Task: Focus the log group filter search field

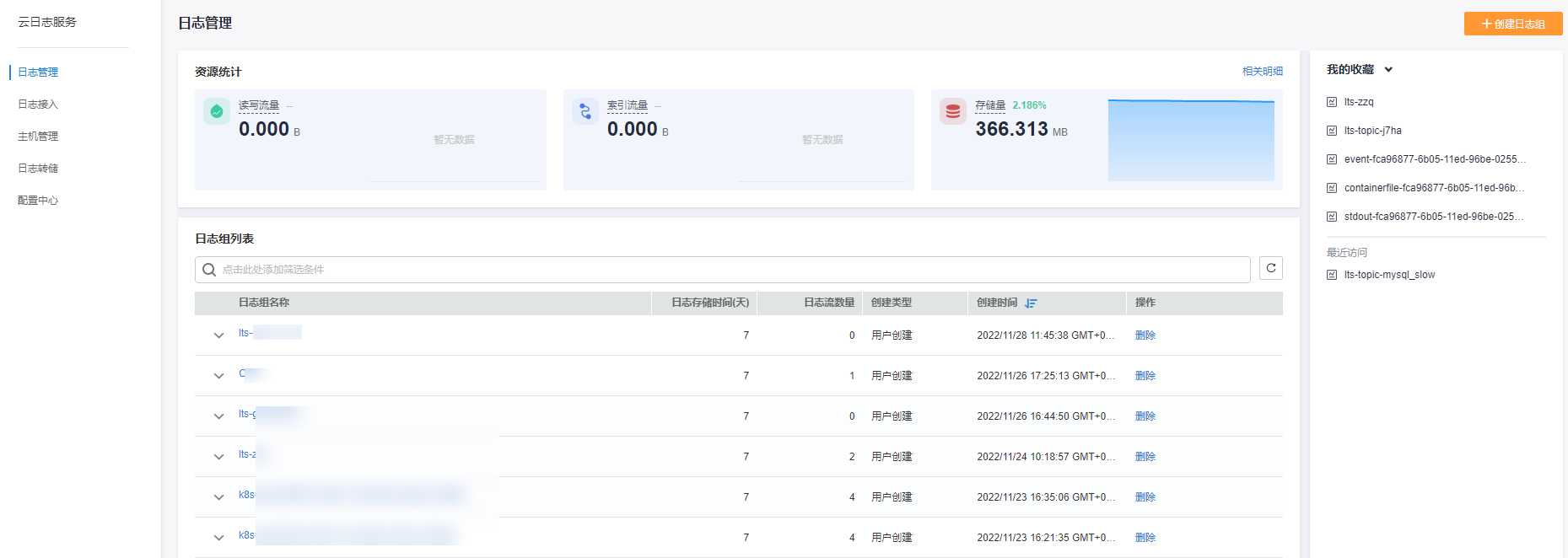Action: click(x=725, y=270)
